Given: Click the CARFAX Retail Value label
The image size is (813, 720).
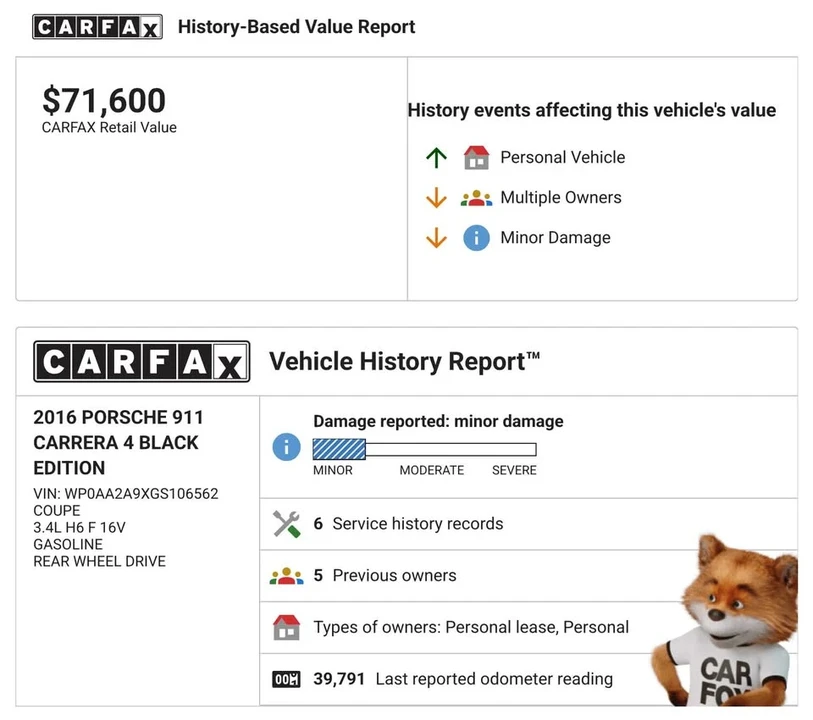Looking at the screenshot, I should pos(109,128).
